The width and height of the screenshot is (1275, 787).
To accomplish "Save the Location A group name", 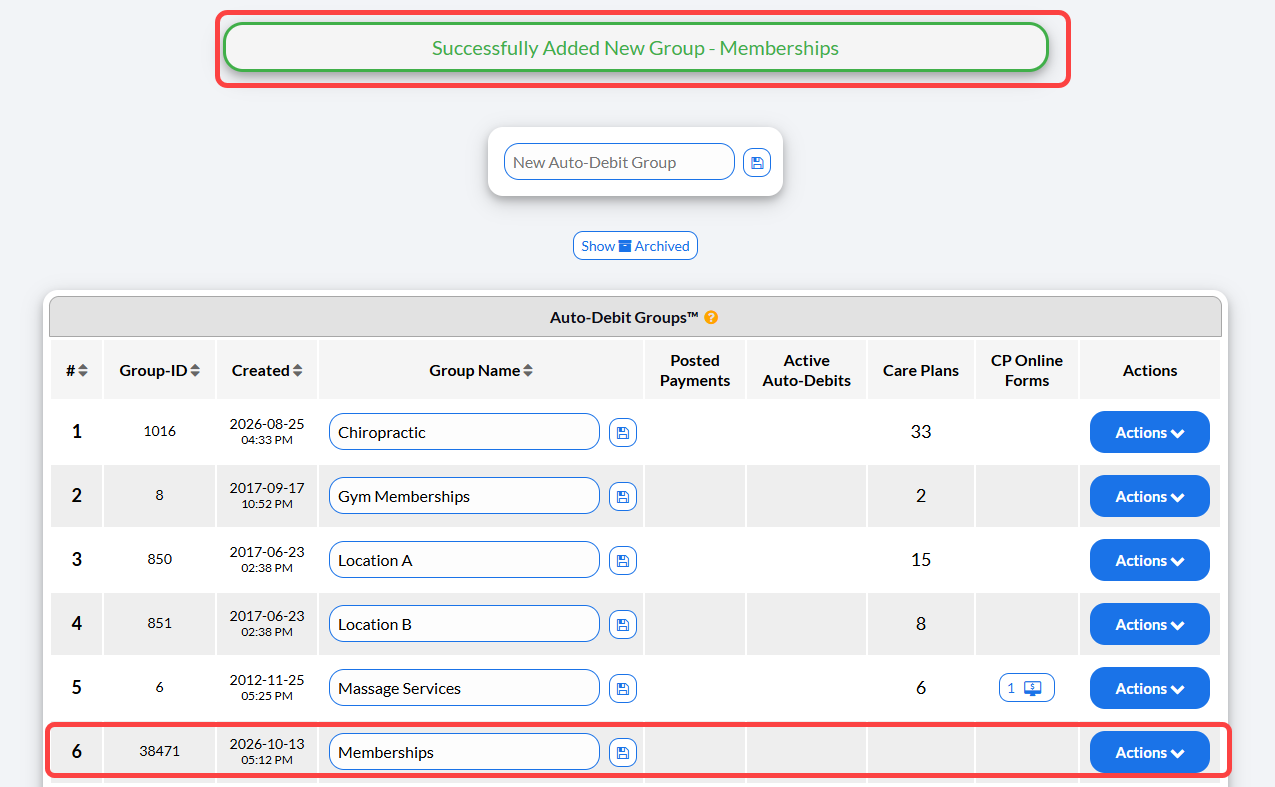I will 623,561.
